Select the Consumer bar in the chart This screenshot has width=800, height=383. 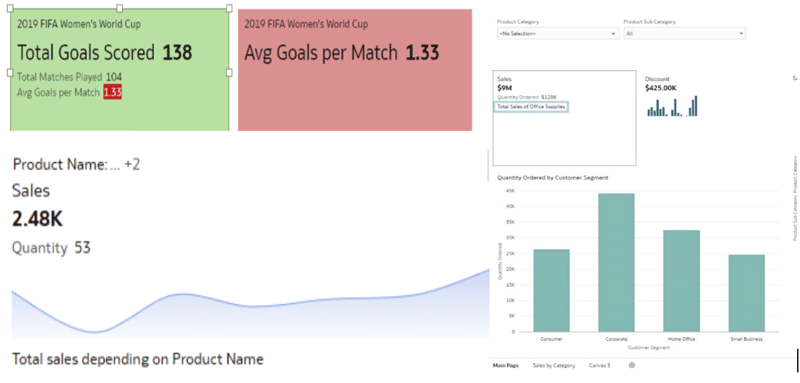tap(552, 291)
